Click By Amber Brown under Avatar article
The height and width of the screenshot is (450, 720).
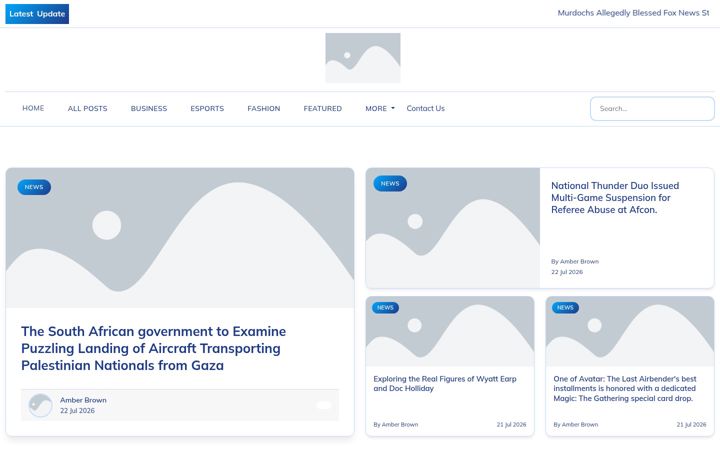pyautogui.click(x=576, y=425)
